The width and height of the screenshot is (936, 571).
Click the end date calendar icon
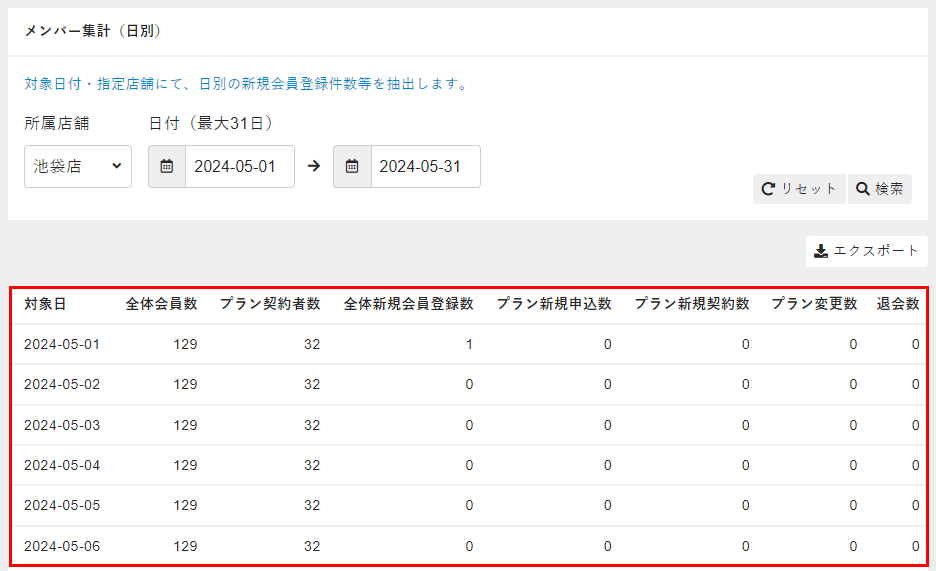pos(352,166)
